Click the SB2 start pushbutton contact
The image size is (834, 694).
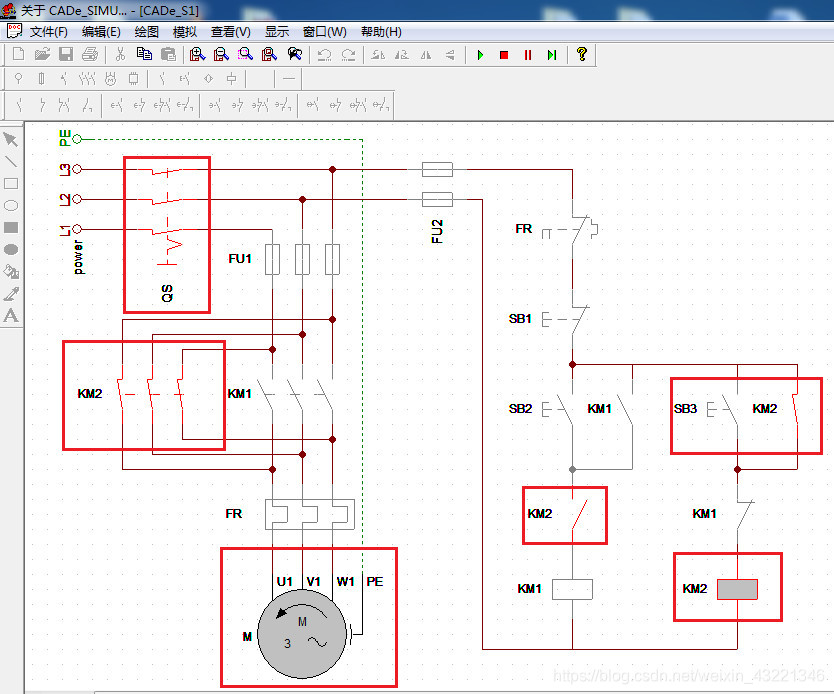click(557, 409)
